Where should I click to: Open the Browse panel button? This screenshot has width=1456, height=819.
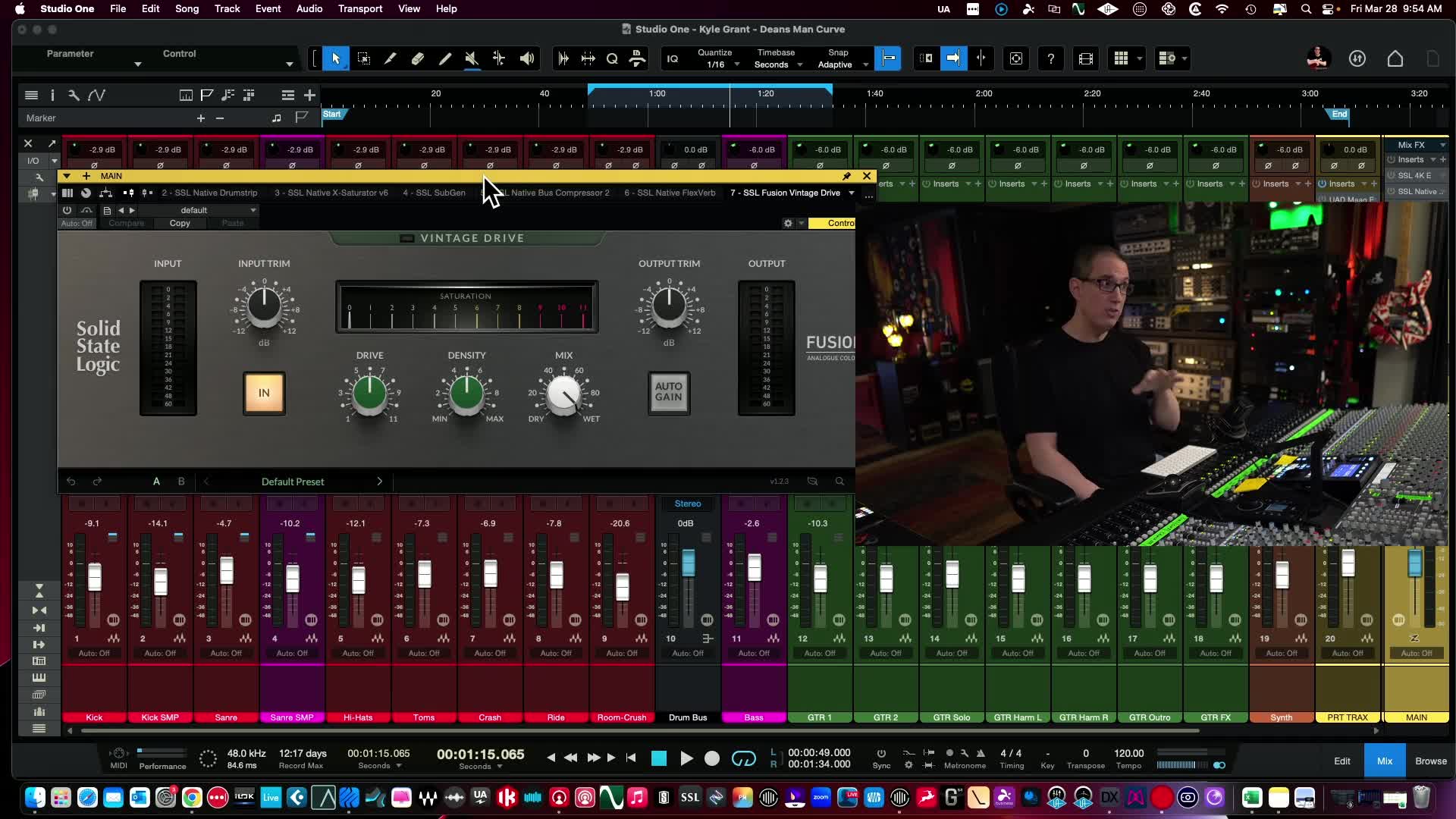[x=1431, y=761]
